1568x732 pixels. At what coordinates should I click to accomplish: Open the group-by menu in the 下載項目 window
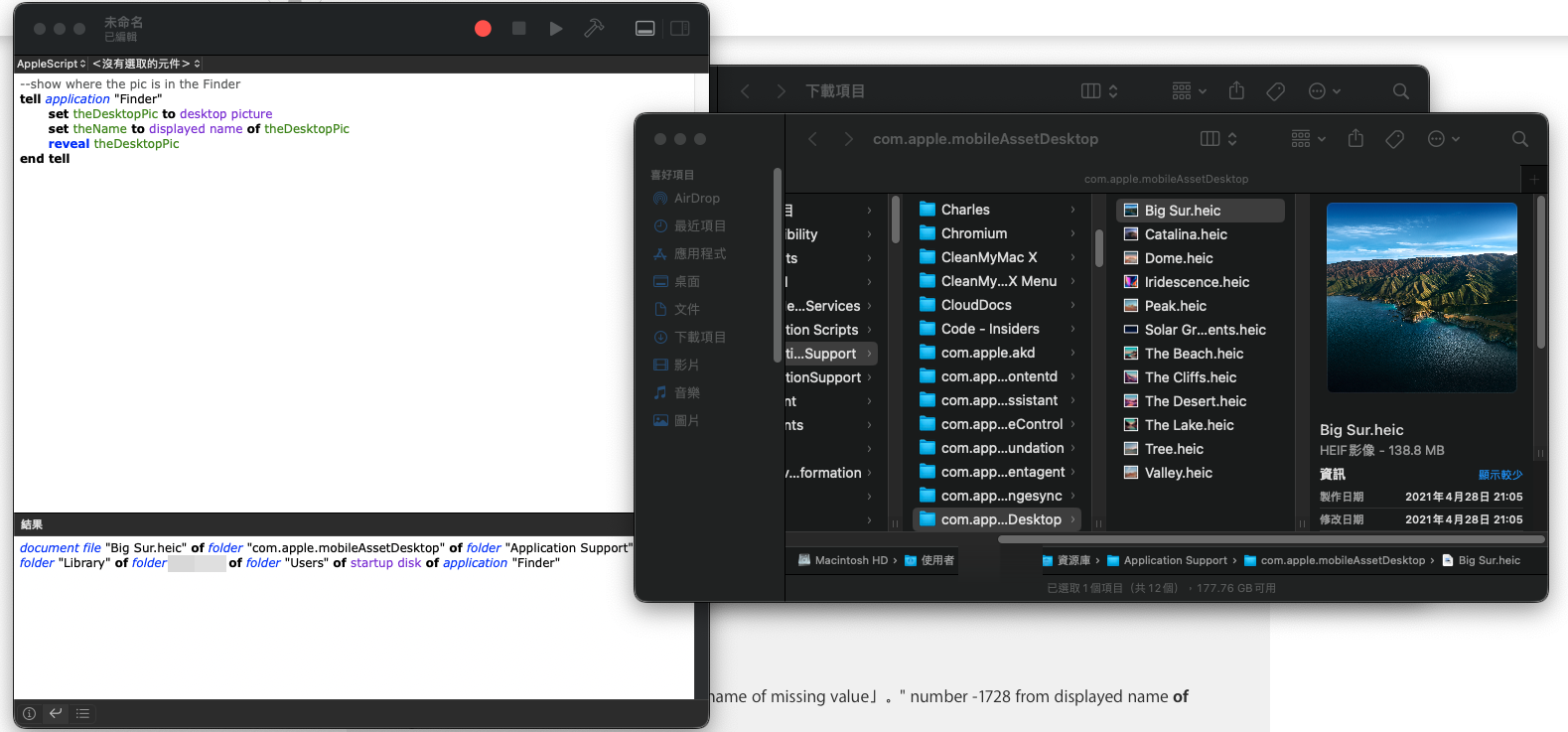pyautogui.click(x=1189, y=91)
